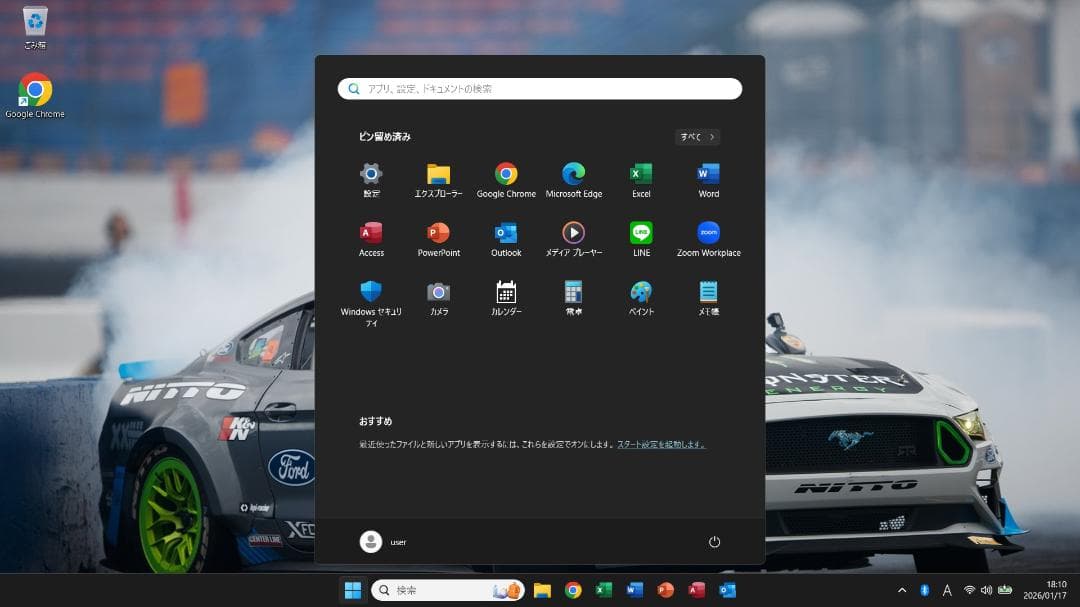Open the メディア プレーヤー app
This screenshot has width=1080, height=607.
pyautogui.click(x=573, y=233)
